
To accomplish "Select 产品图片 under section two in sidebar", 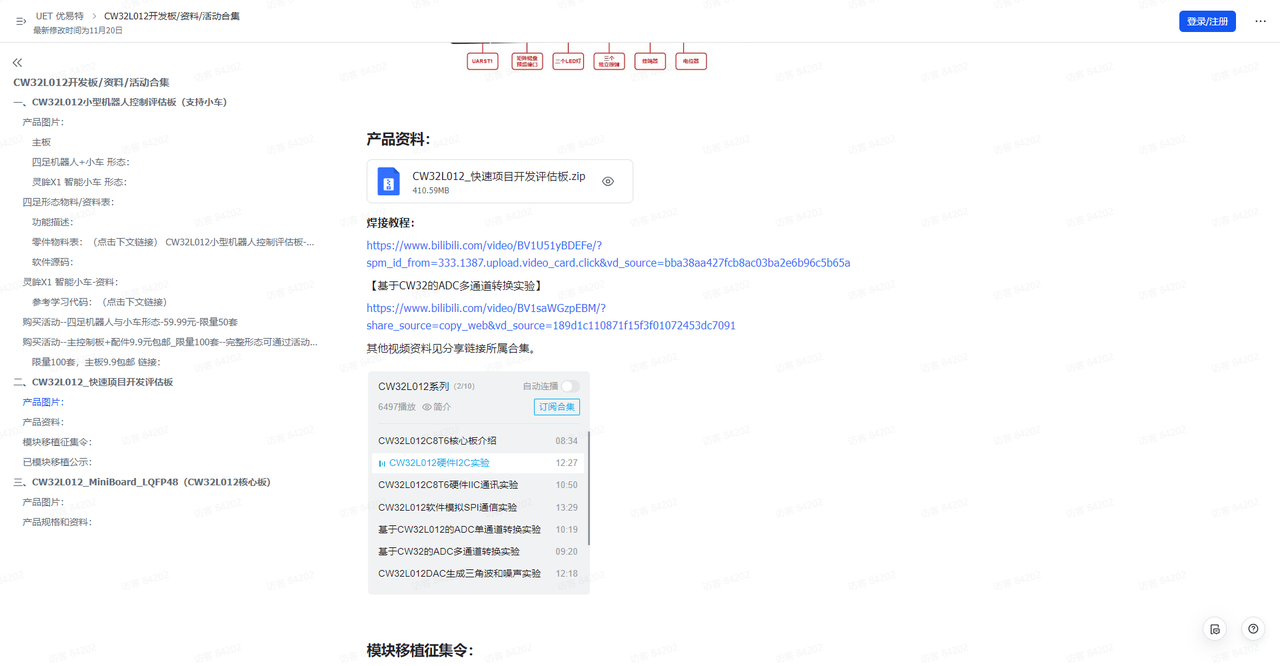I will pyautogui.click(x=42, y=401).
